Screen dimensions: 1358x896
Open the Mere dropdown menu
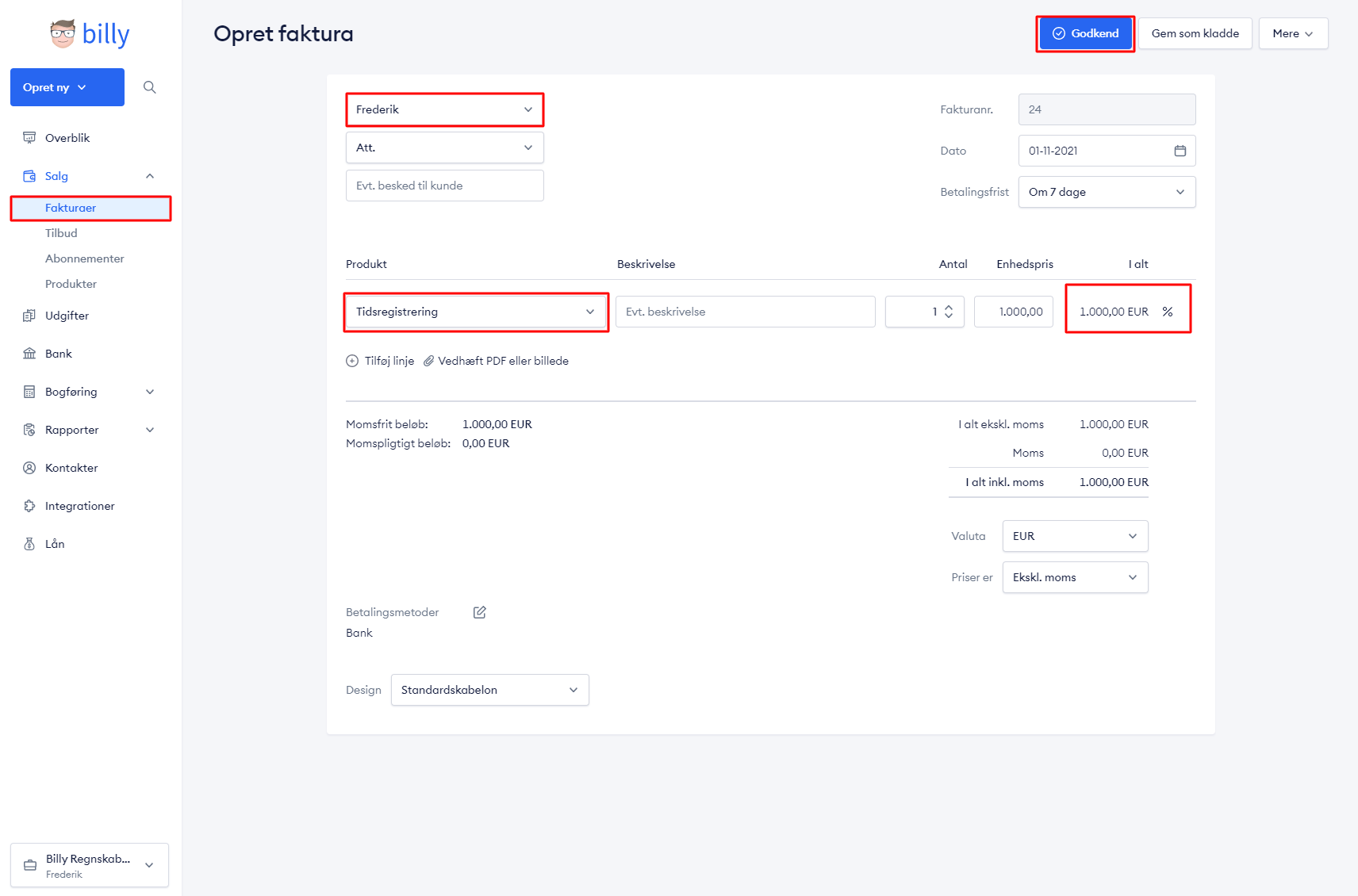[1294, 33]
